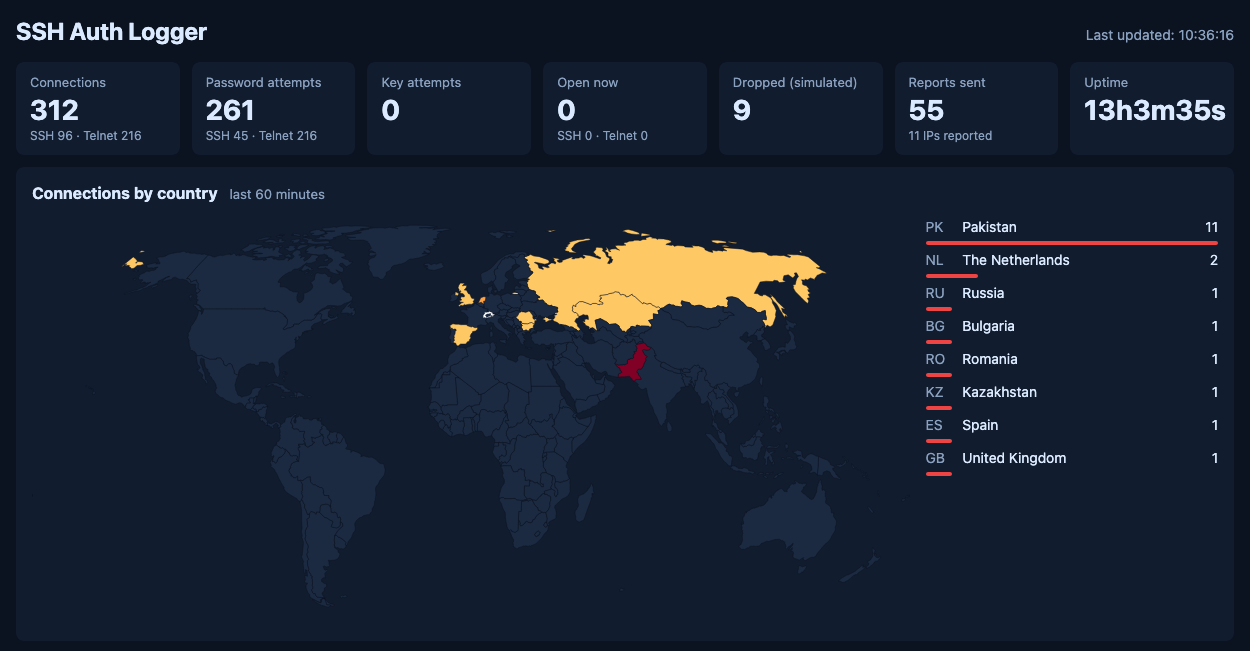This screenshot has width=1250, height=651.
Task: Click the 13h3m35s uptime value
Action: point(1155,110)
